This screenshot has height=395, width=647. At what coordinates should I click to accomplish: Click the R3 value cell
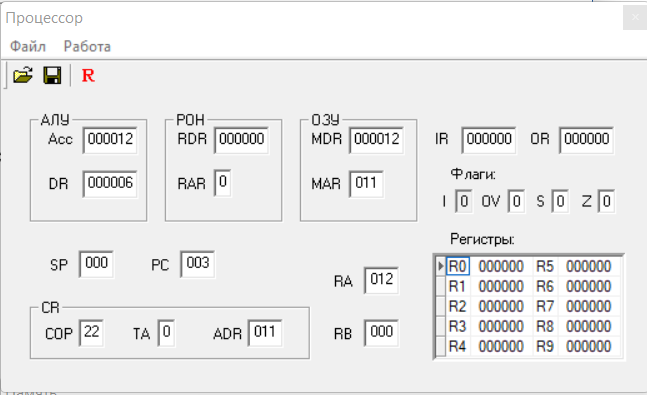pyautogui.click(x=501, y=326)
